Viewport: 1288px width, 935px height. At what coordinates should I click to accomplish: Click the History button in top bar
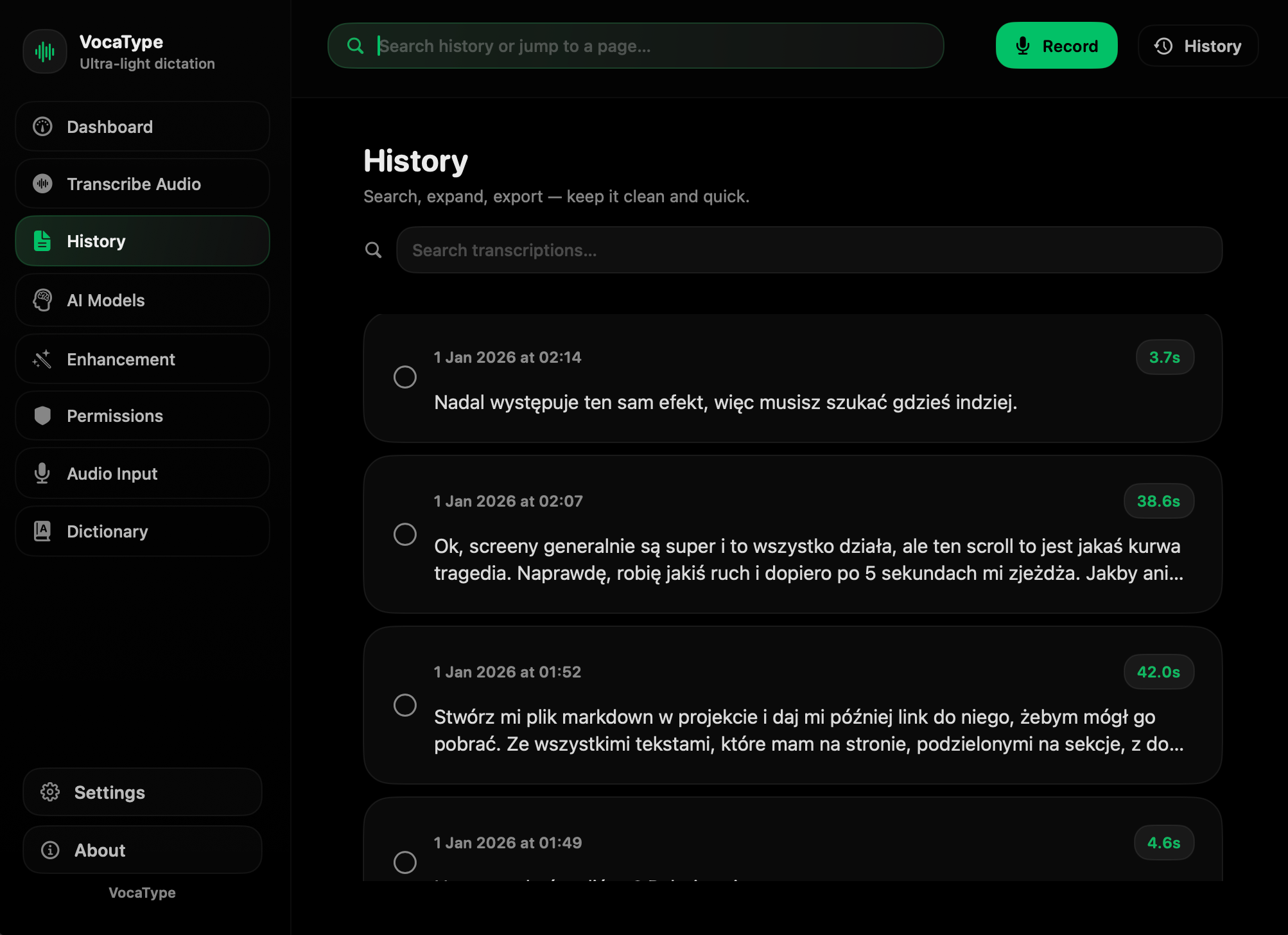[1197, 46]
